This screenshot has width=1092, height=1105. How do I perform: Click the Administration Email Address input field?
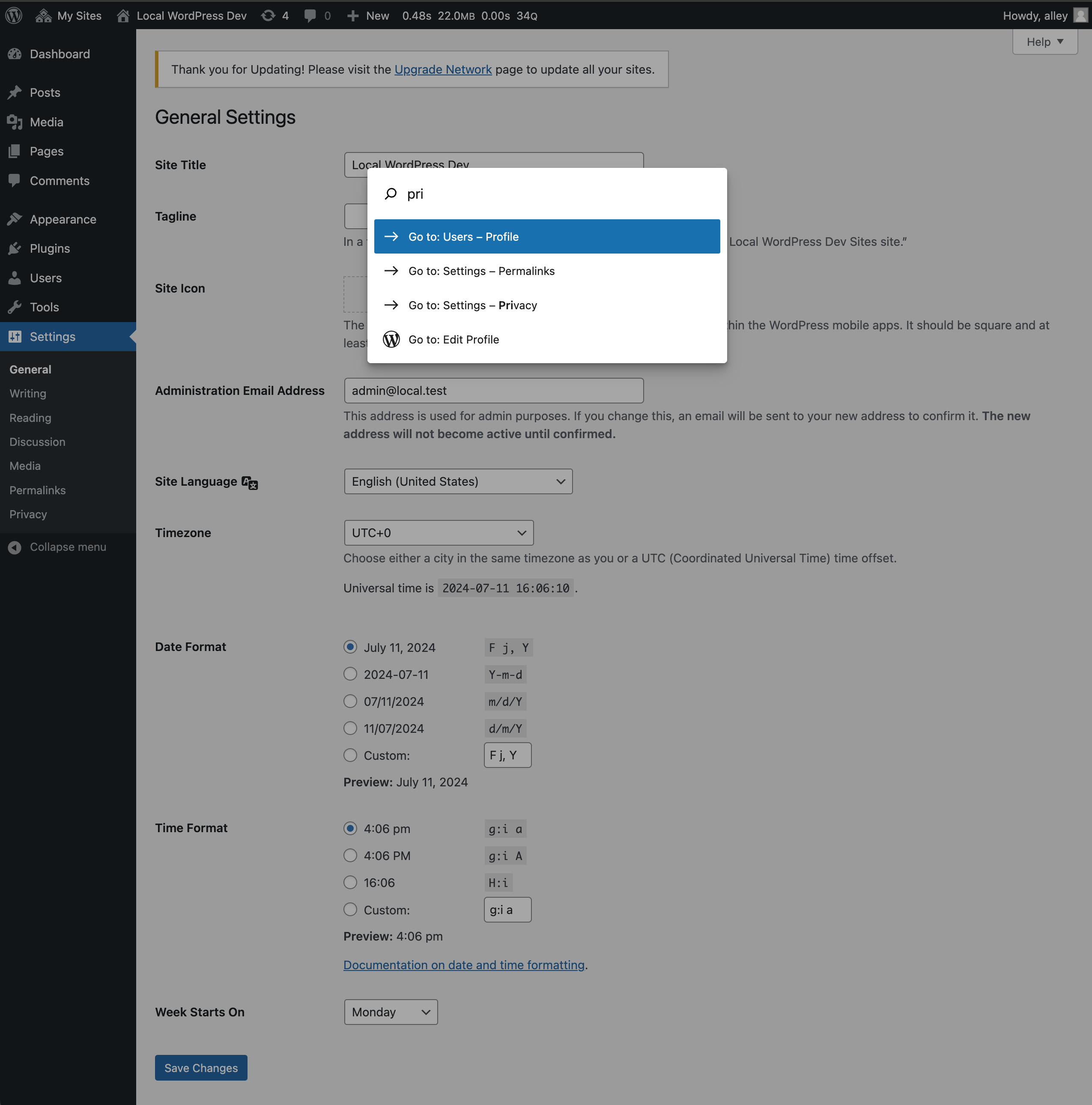pos(493,390)
